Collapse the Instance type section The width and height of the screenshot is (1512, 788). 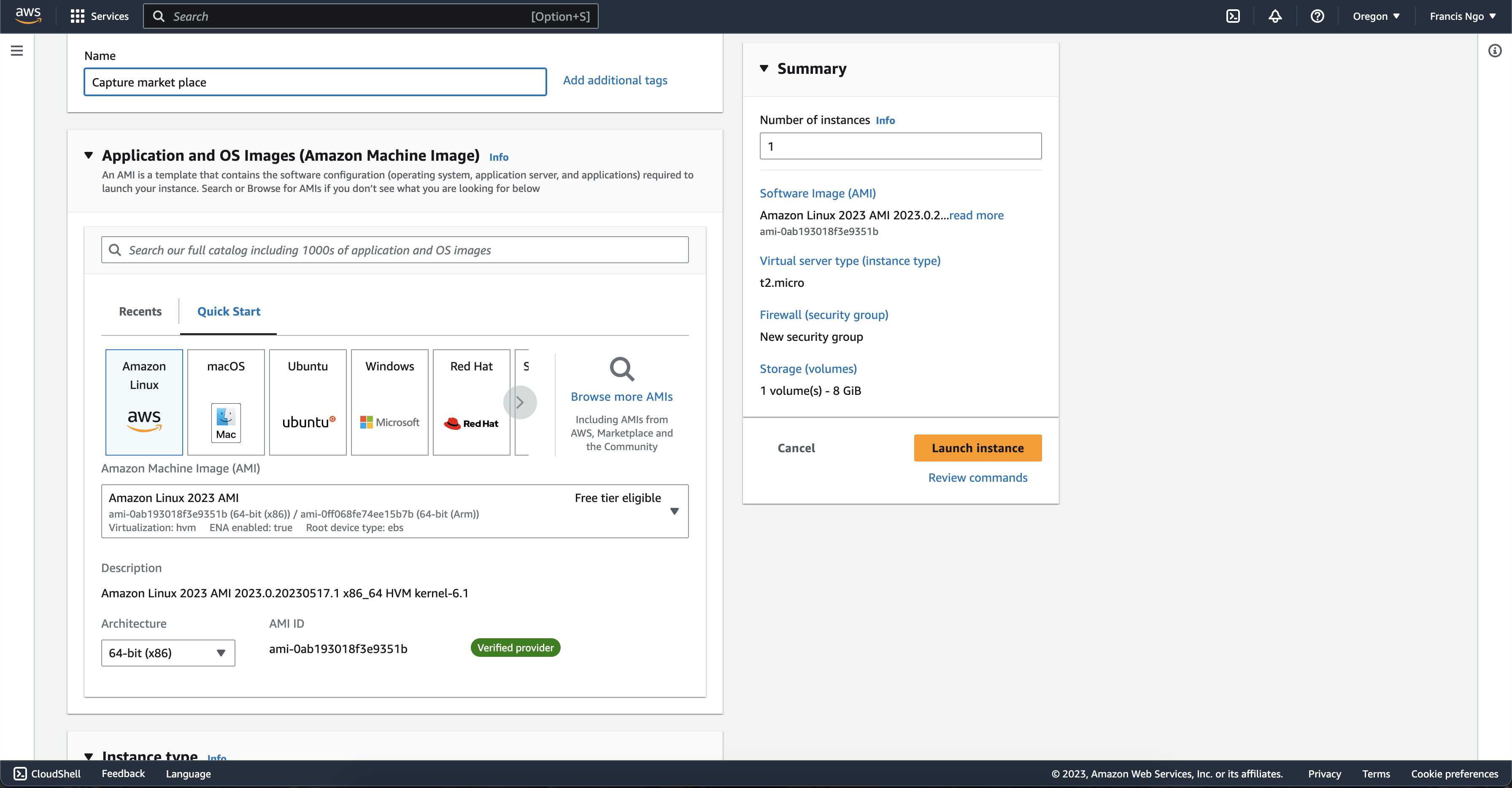89,756
